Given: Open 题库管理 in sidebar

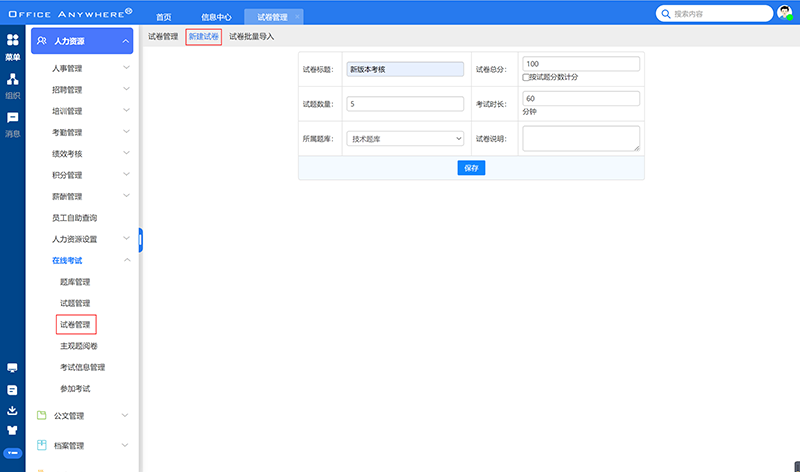Looking at the screenshot, I should coord(75,282).
